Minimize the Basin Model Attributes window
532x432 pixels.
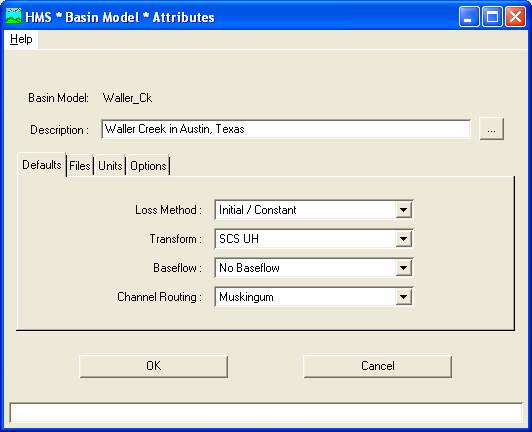click(x=469, y=16)
